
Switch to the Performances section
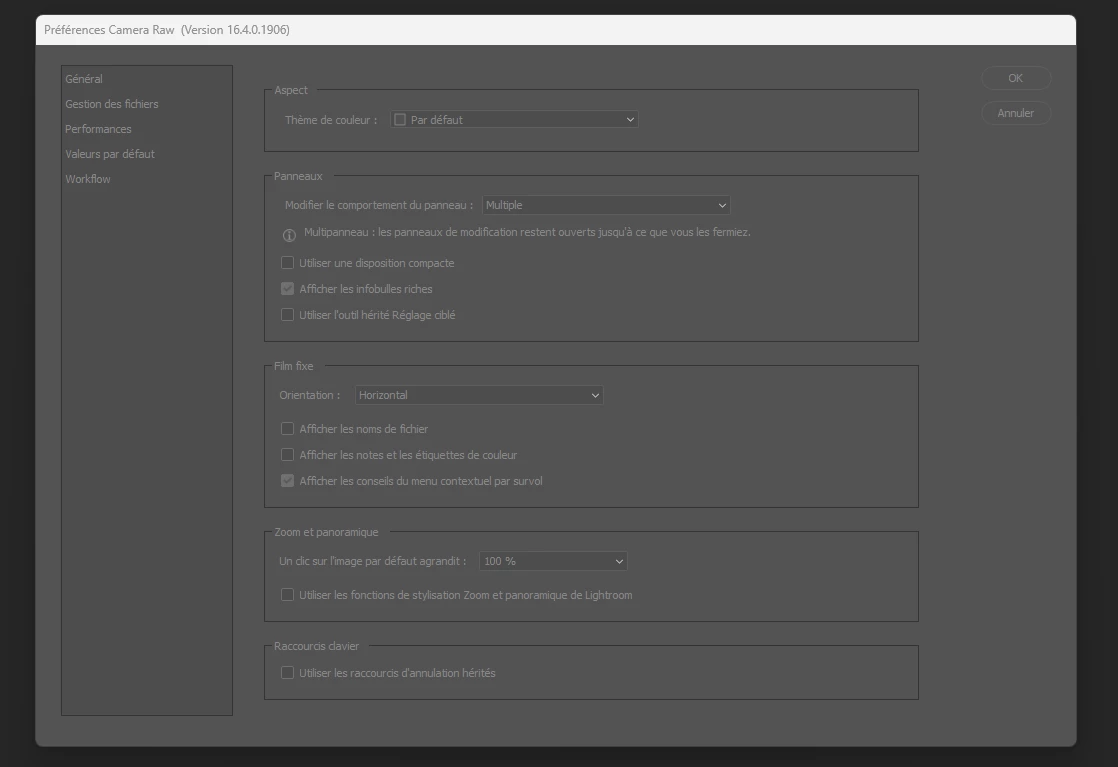click(x=98, y=129)
